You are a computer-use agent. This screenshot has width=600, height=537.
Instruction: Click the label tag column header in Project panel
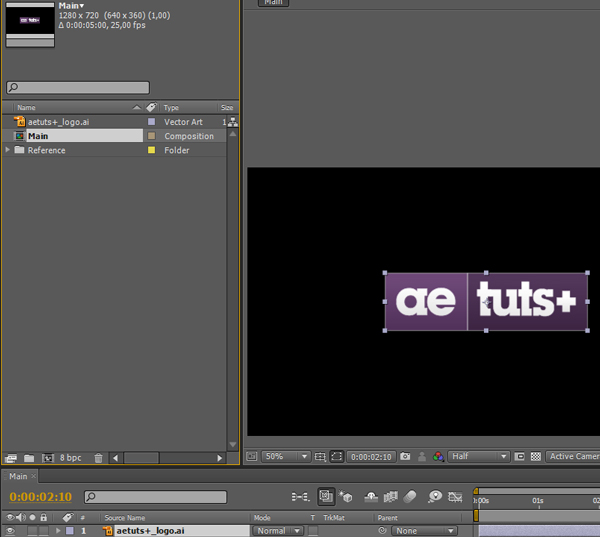tap(152, 107)
